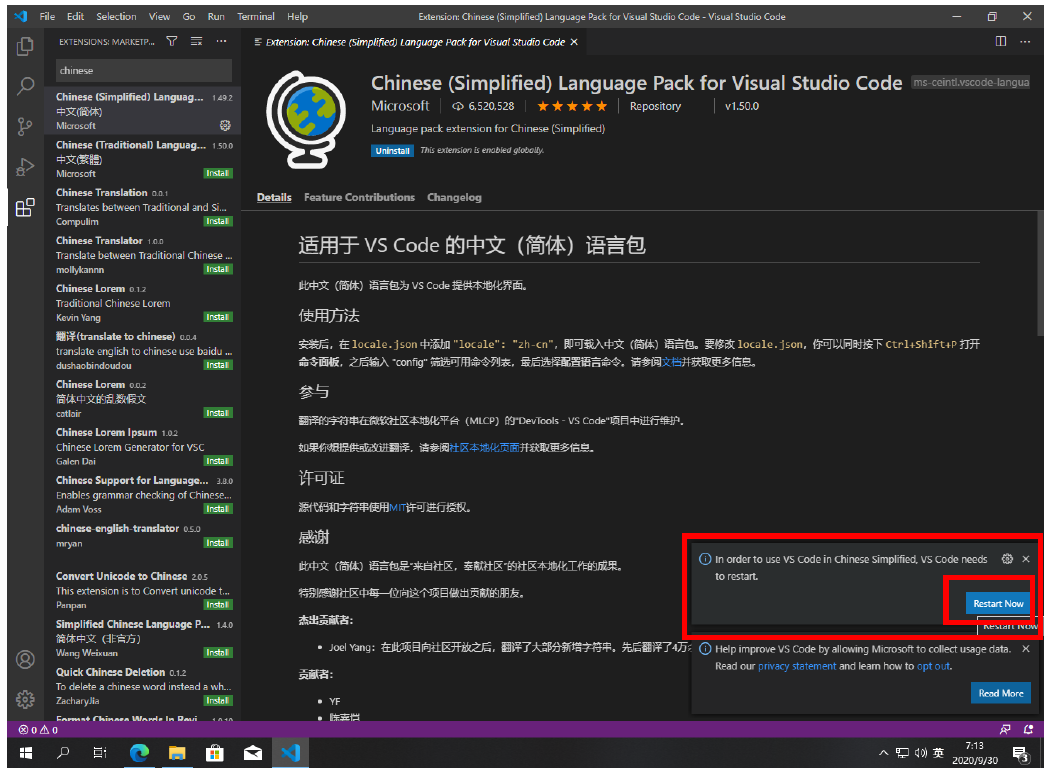The image size is (1054, 778).
Task: Click the five-star rating
Action: click(572, 106)
